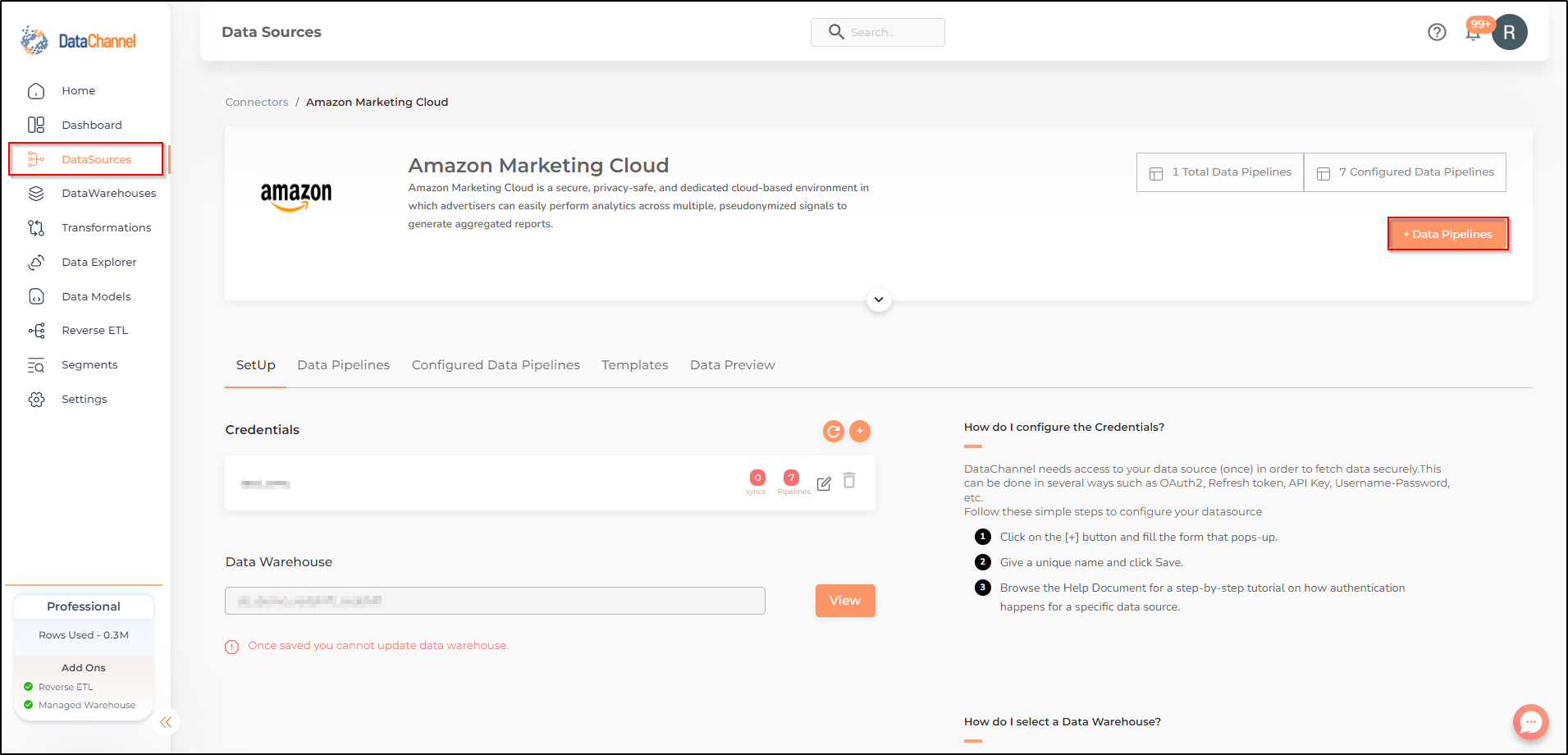Open the Configured Data Pipelines tab
Viewport: 1568px width, 755px height.
[x=496, y=365]
